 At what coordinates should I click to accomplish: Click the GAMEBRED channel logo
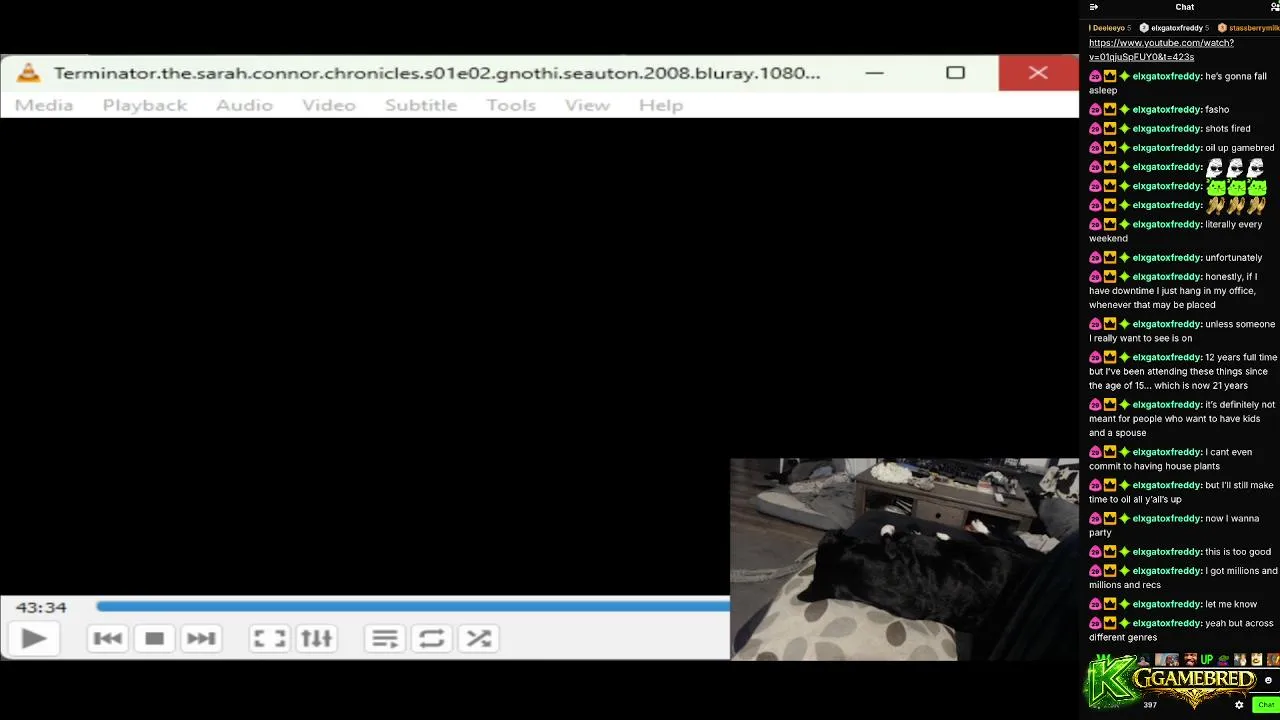point(1170,680)
